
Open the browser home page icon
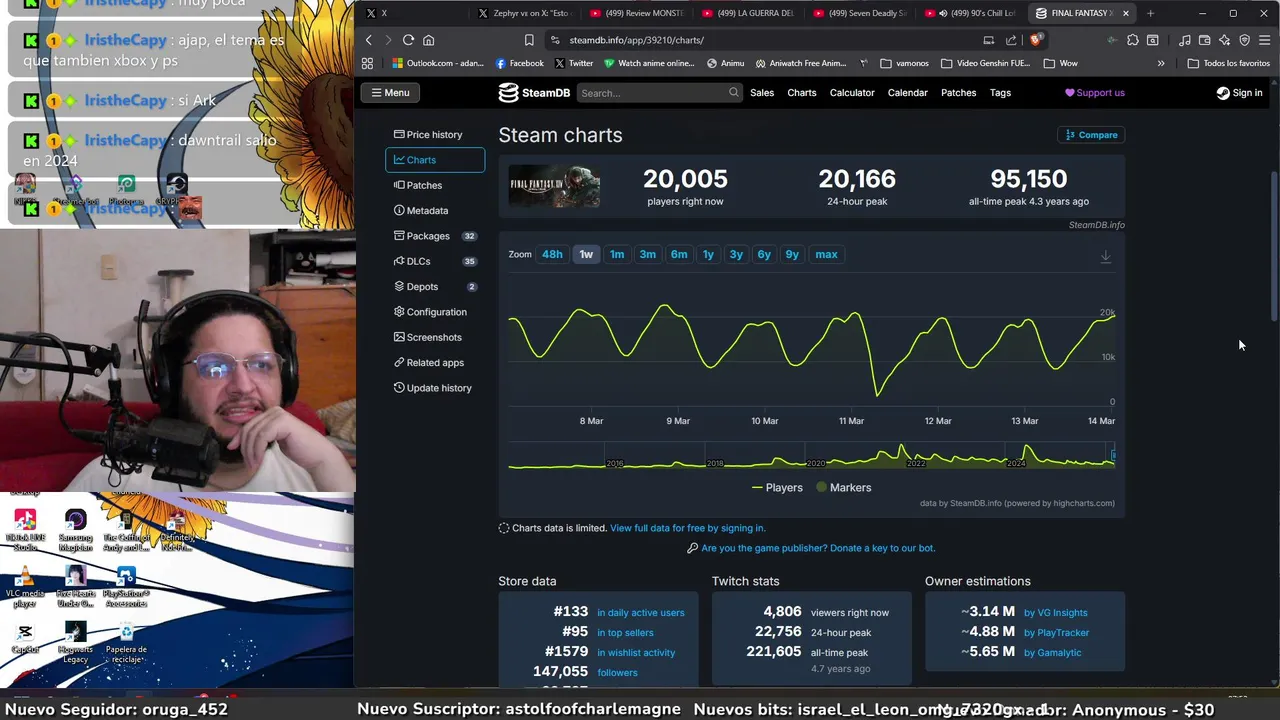tap(428, 40)
